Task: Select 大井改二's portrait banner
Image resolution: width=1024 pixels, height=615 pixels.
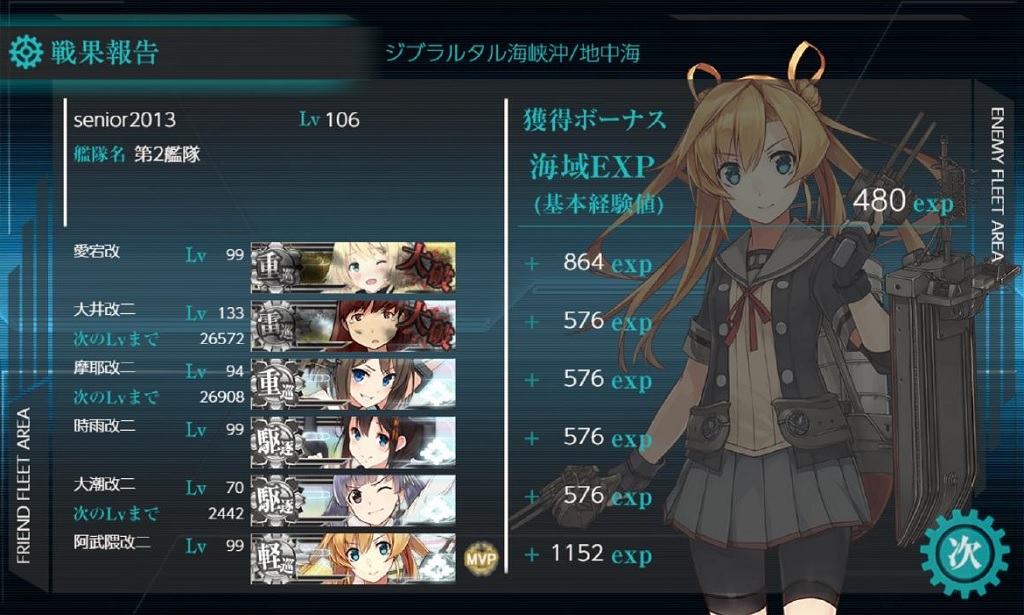Action: pos(353,325)
